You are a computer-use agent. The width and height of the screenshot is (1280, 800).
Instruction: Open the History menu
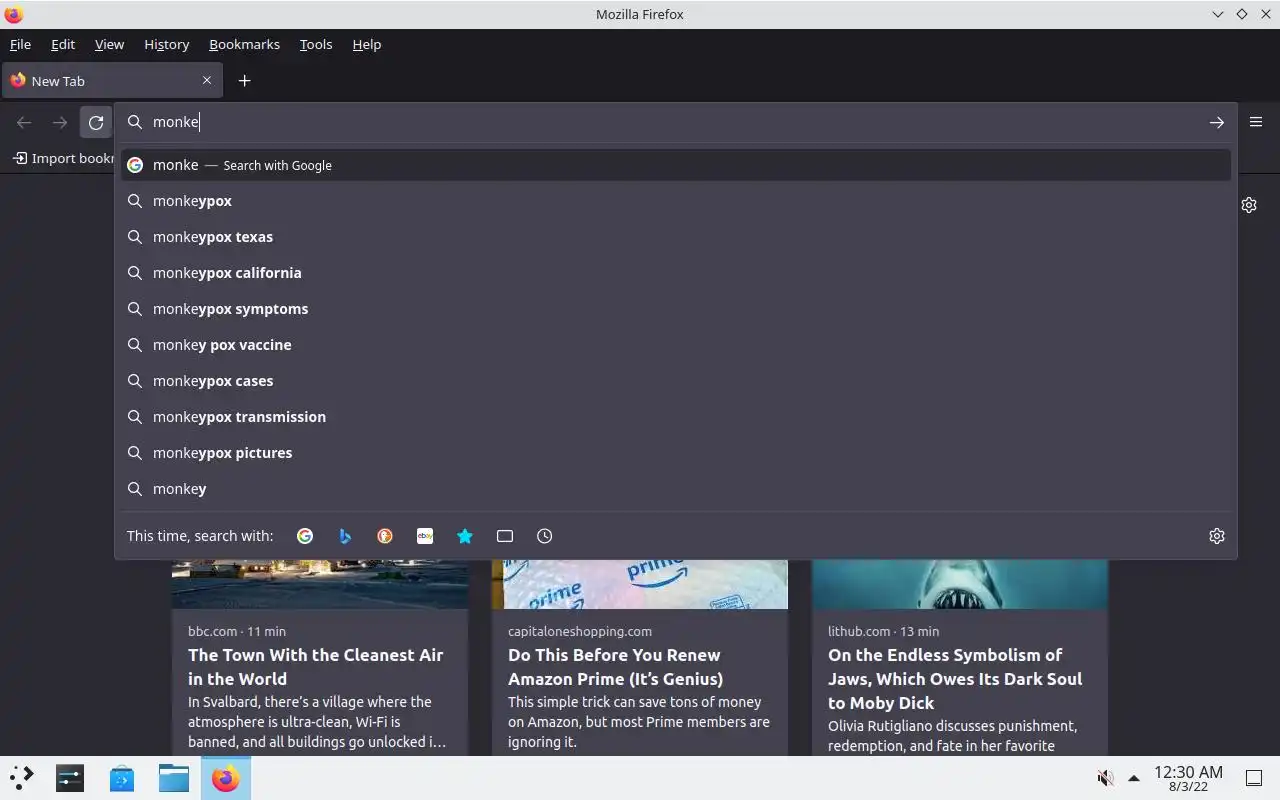pyautogui.click(x=166, y=44)
